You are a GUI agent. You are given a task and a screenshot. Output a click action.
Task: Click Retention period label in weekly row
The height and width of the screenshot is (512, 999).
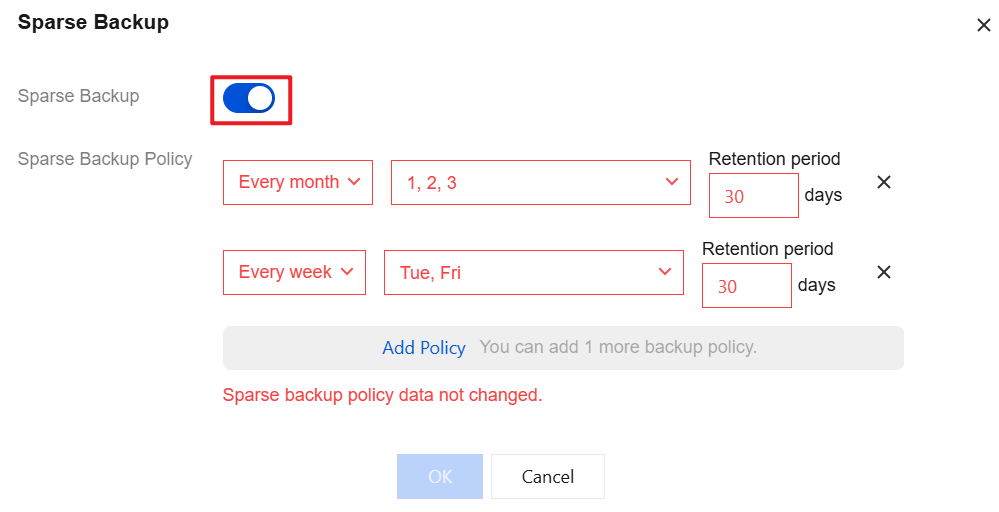click(x=767, y=249)
